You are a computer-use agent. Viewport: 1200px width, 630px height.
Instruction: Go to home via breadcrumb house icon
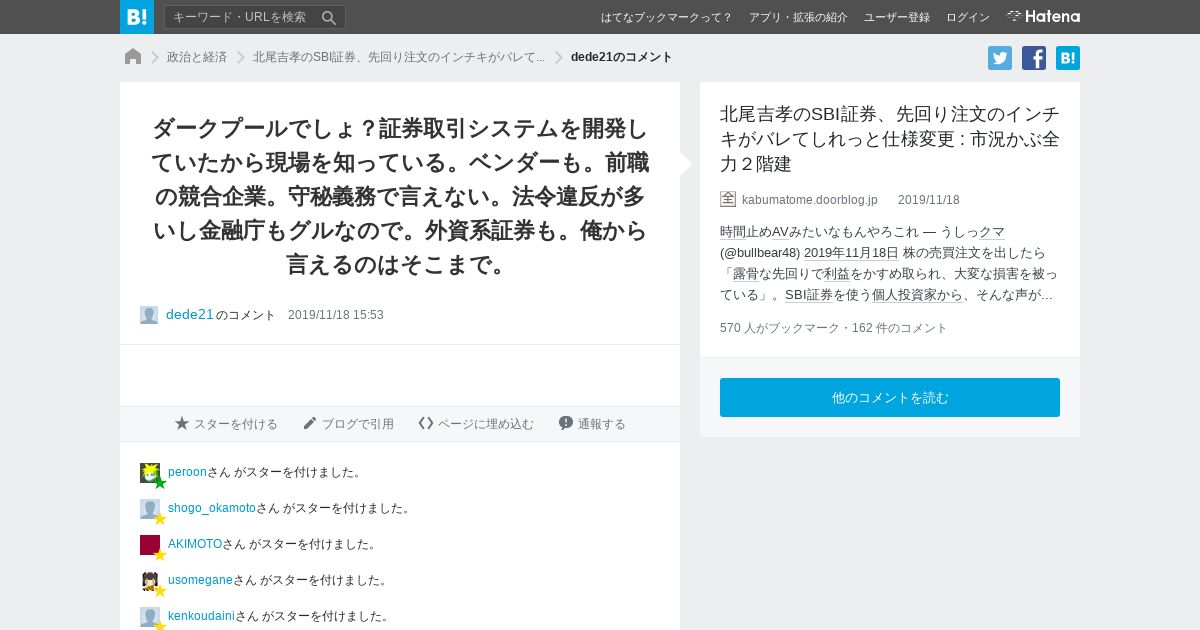133,57
